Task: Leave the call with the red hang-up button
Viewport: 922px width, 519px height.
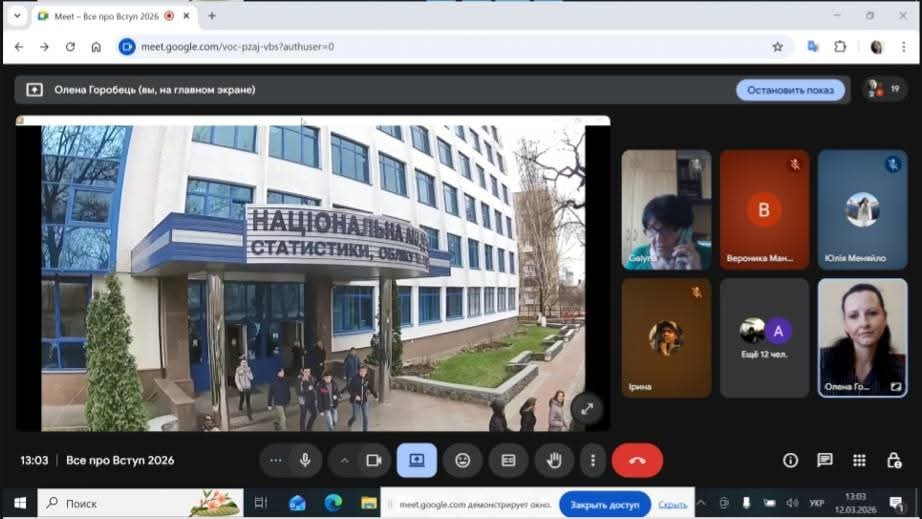Action: coord(637,460)
